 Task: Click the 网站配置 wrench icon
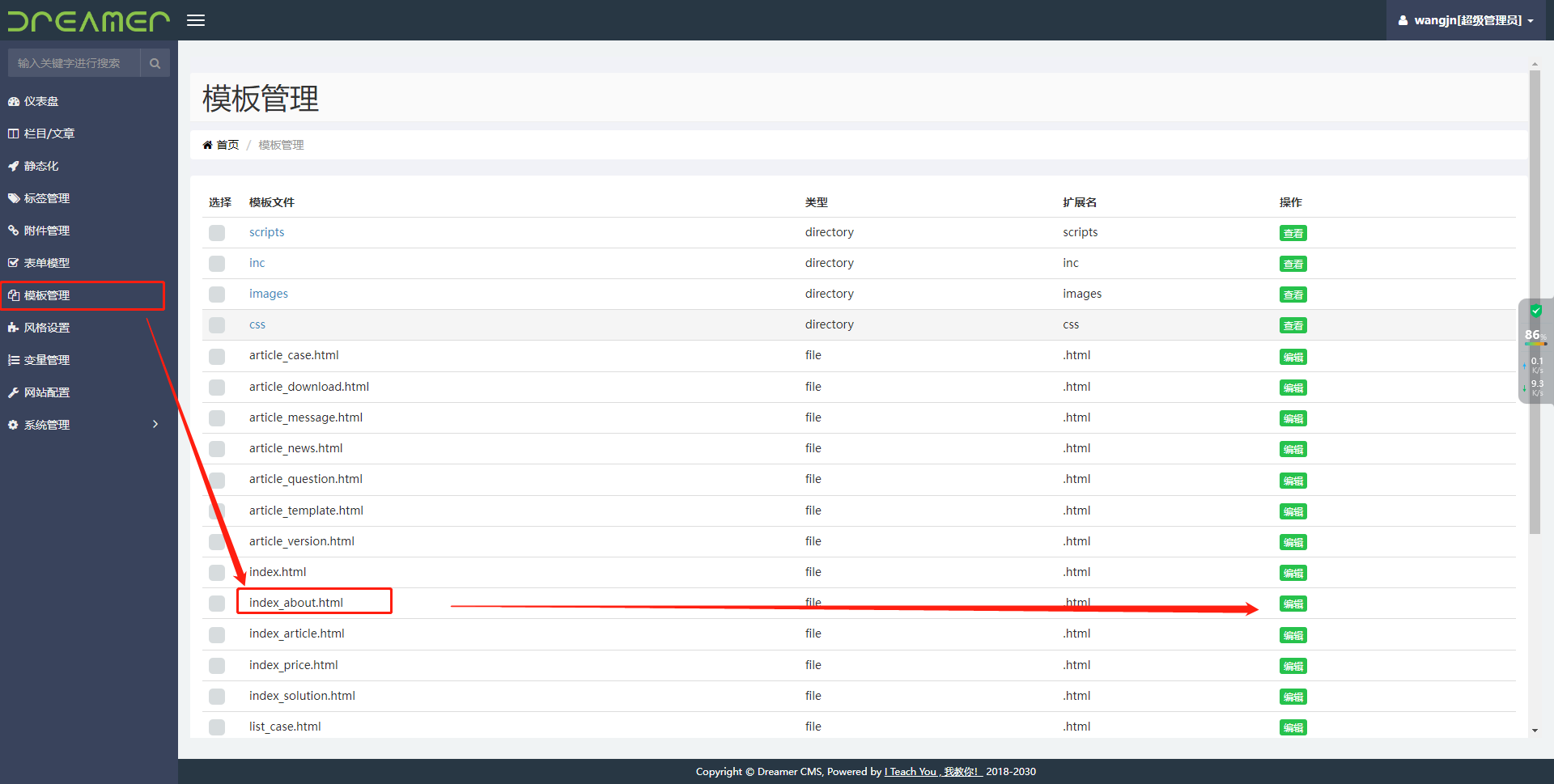click(x=14, y=392)
